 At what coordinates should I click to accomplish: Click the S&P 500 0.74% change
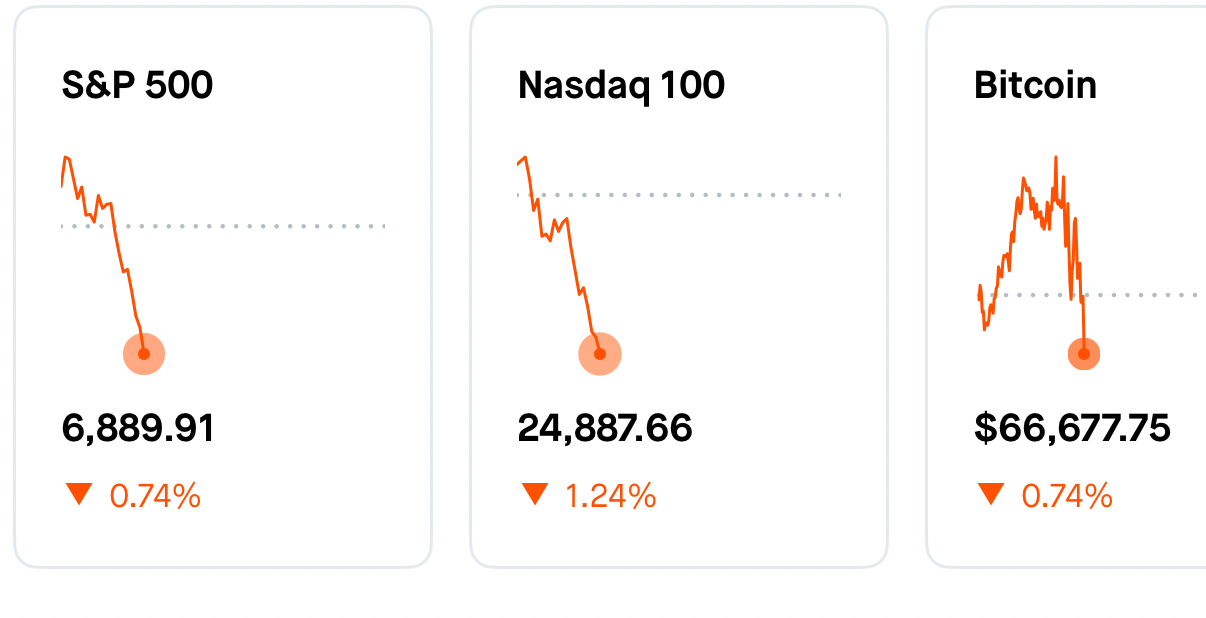155,495
